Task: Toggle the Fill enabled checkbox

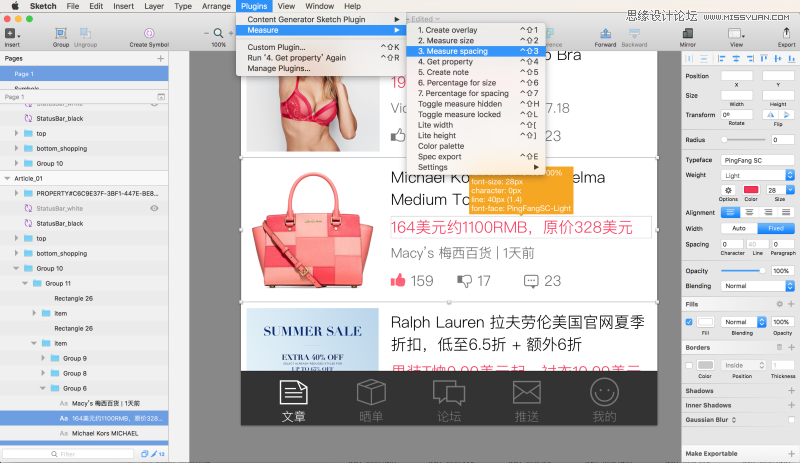Action: pos(689,322)
